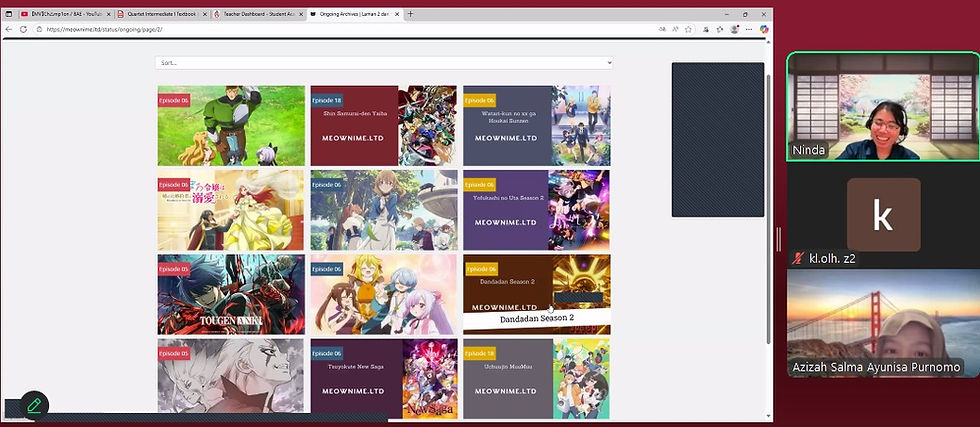Open the grey-haired character Episode 05 card
Image resolution: width=980 pixels, height=427 pixels.
point(231,377)
